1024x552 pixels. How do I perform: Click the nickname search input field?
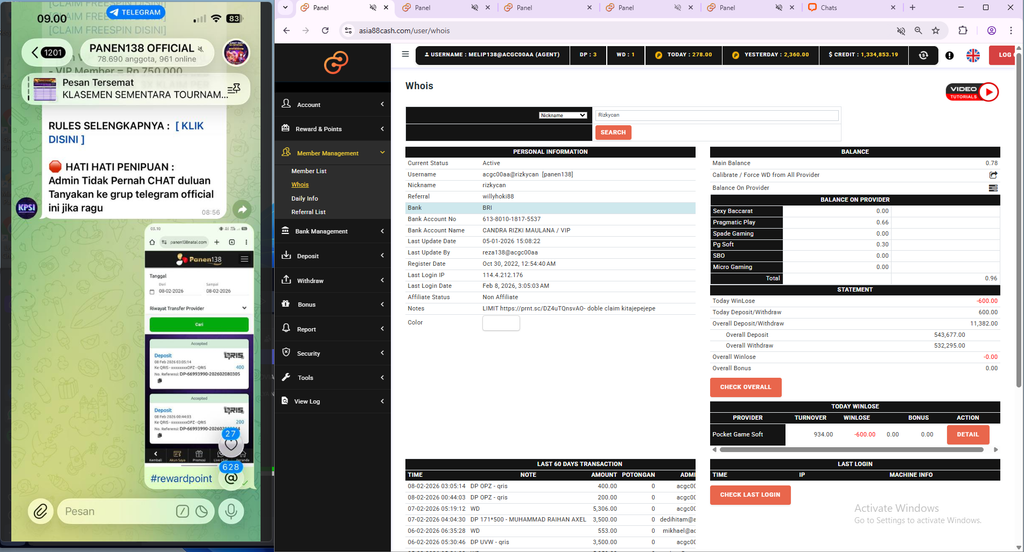(x=716, y=115)
